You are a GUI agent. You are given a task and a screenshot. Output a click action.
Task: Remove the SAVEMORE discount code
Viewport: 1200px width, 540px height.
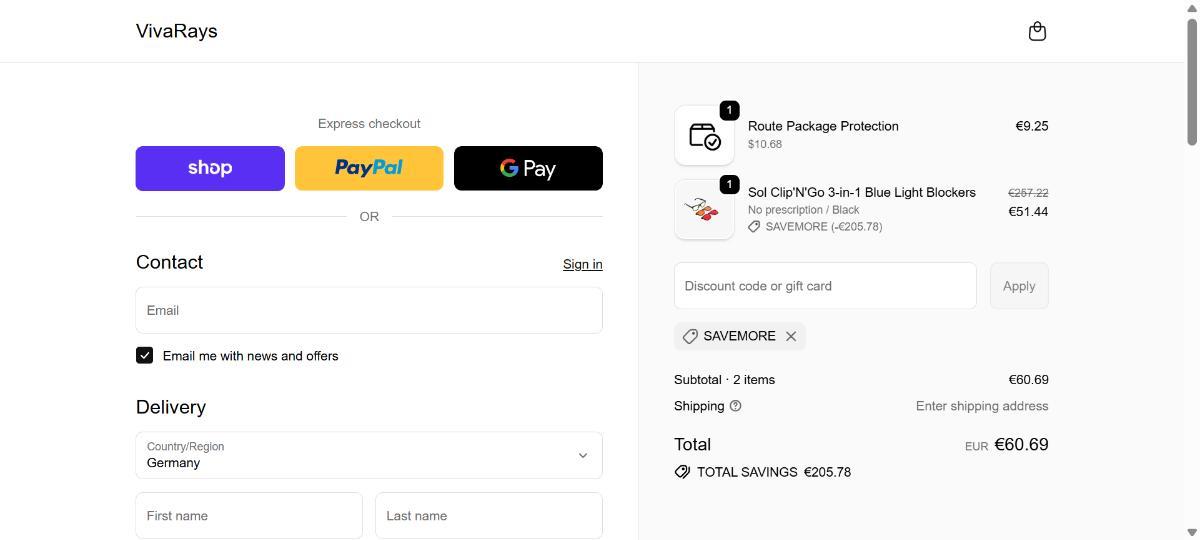791,336
